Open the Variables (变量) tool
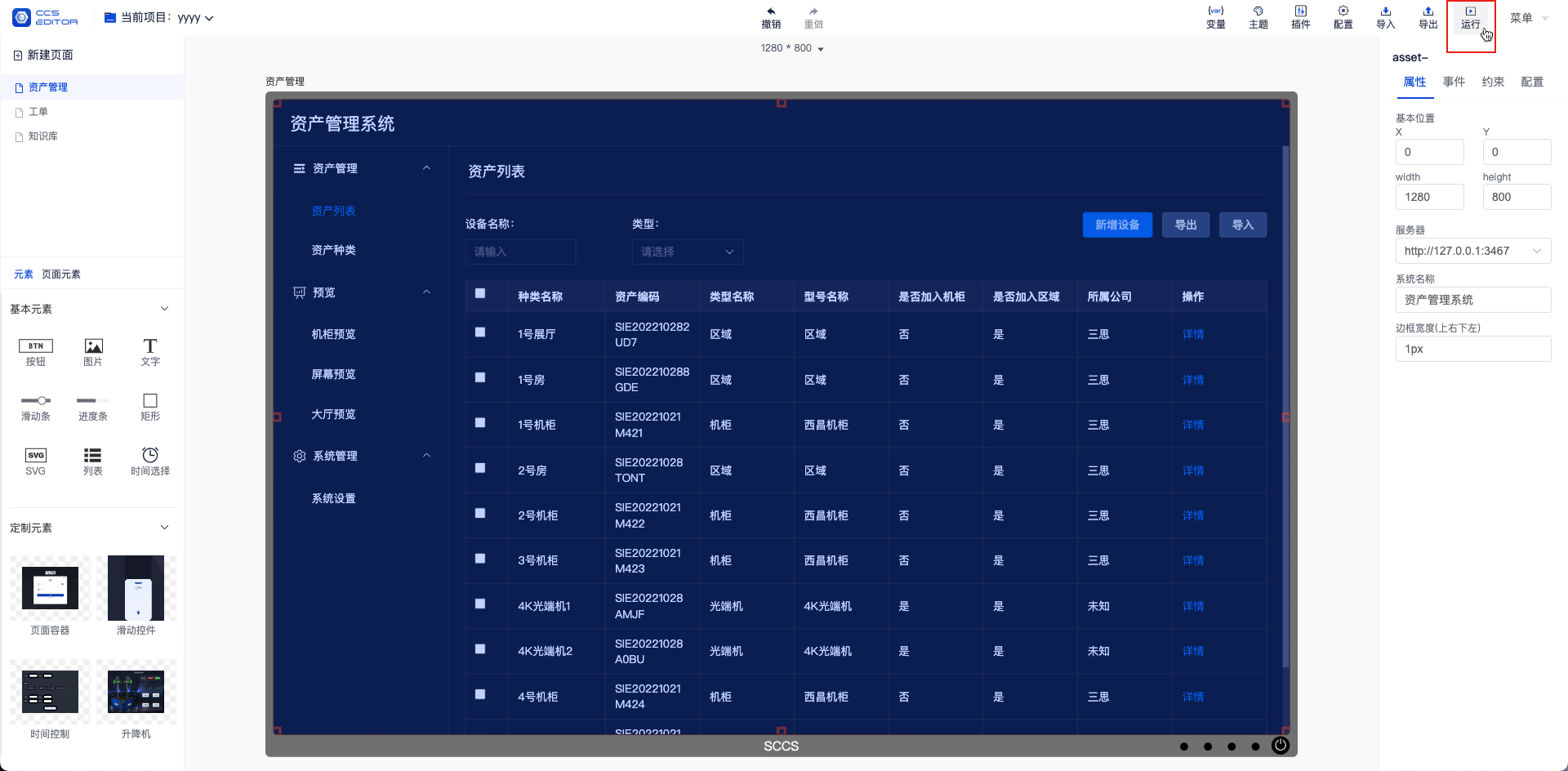Image resolution: width=1568 pixels, height=771 pixels. [x=1216, y=18]
